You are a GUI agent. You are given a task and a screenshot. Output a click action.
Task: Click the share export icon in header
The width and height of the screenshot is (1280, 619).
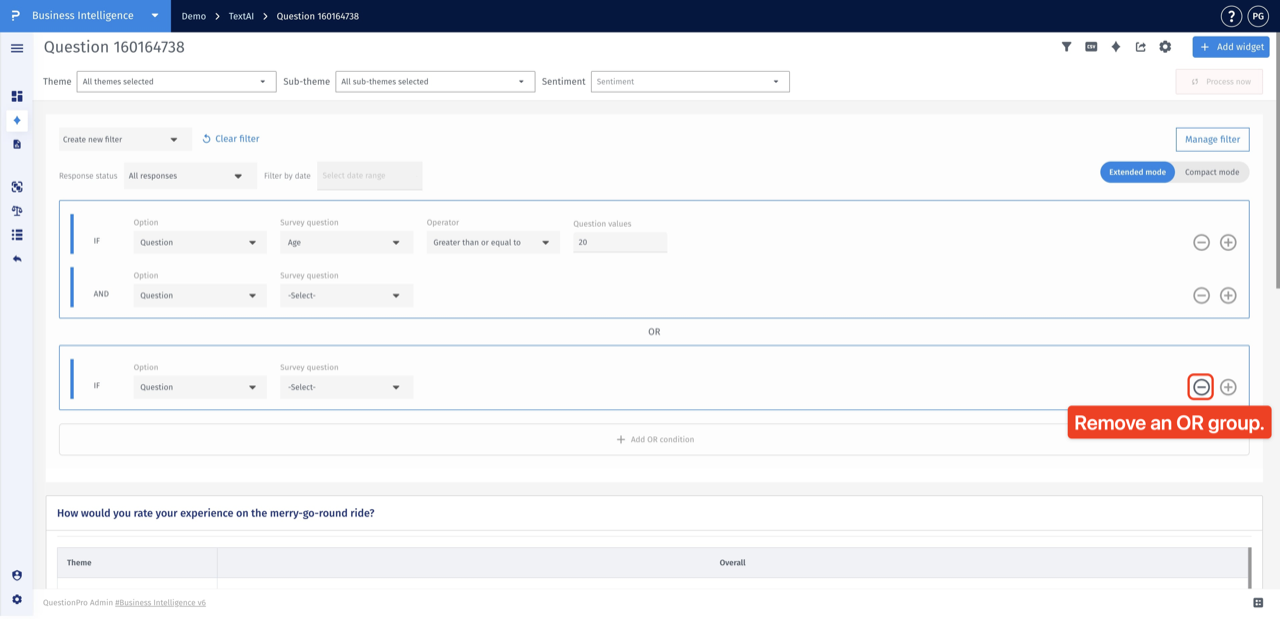[1140, 47]
